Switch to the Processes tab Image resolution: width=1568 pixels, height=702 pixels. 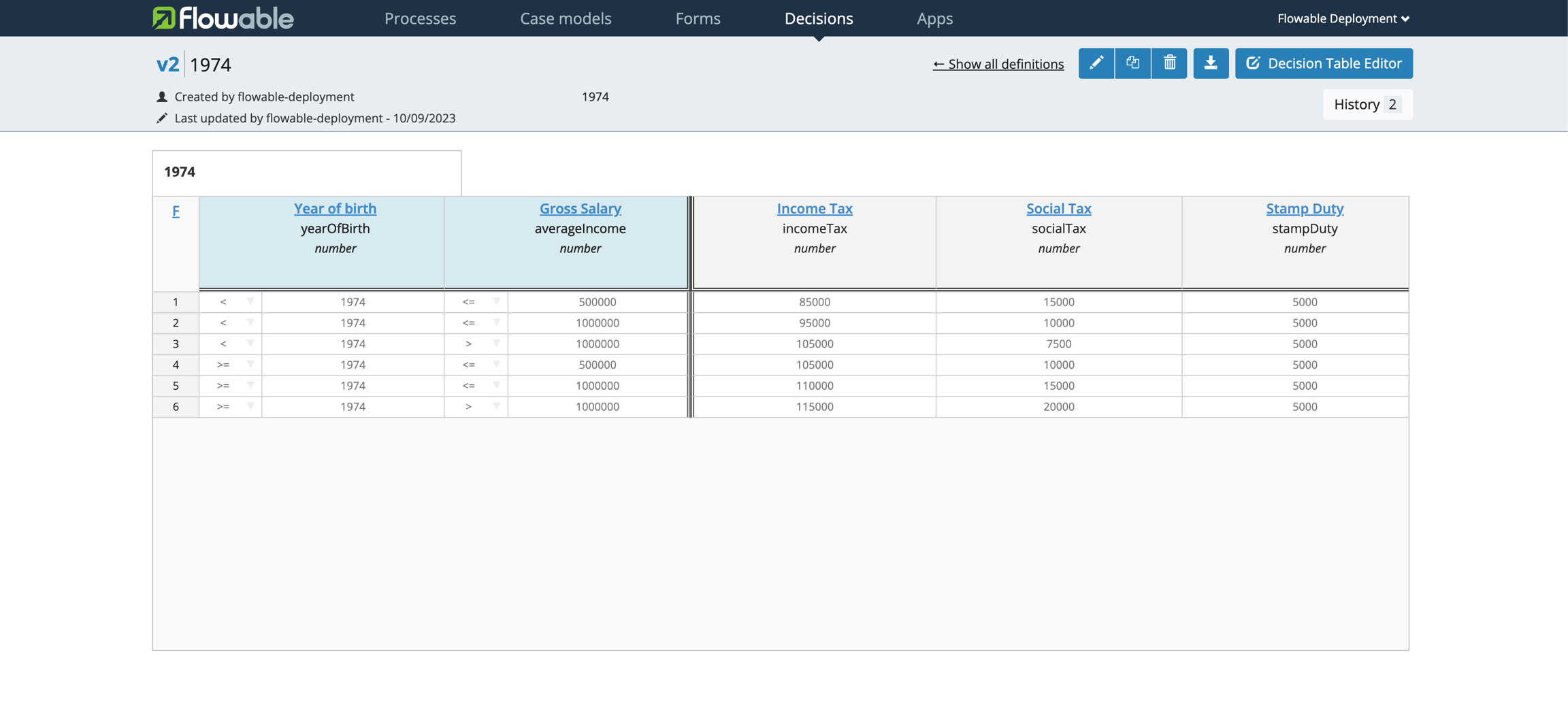click(420, 18)
